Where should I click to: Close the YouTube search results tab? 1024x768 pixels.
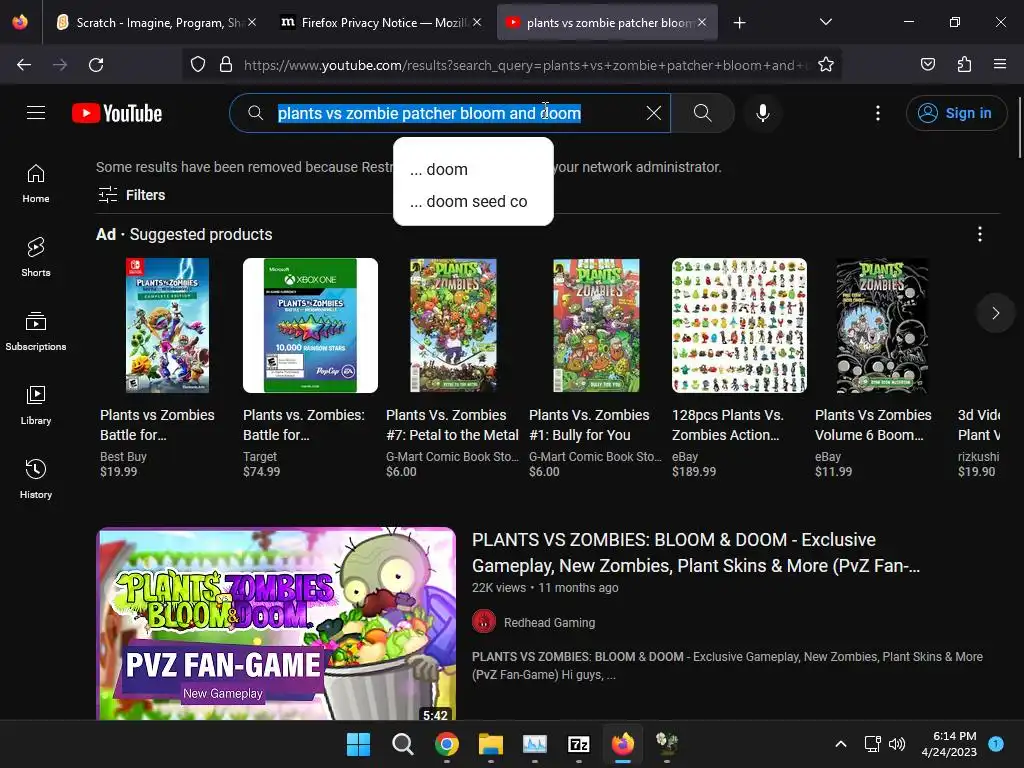[702, 22]
